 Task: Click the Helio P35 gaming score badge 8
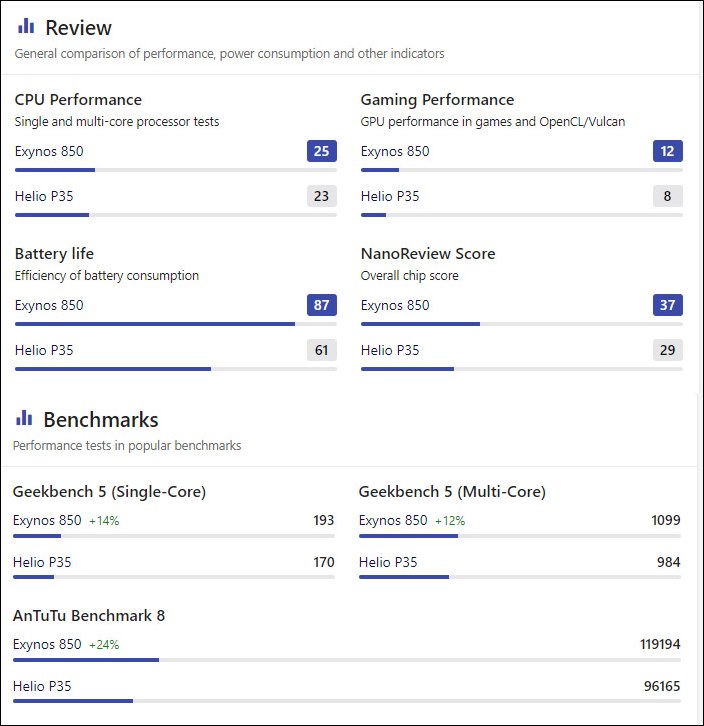coord(667,196)
